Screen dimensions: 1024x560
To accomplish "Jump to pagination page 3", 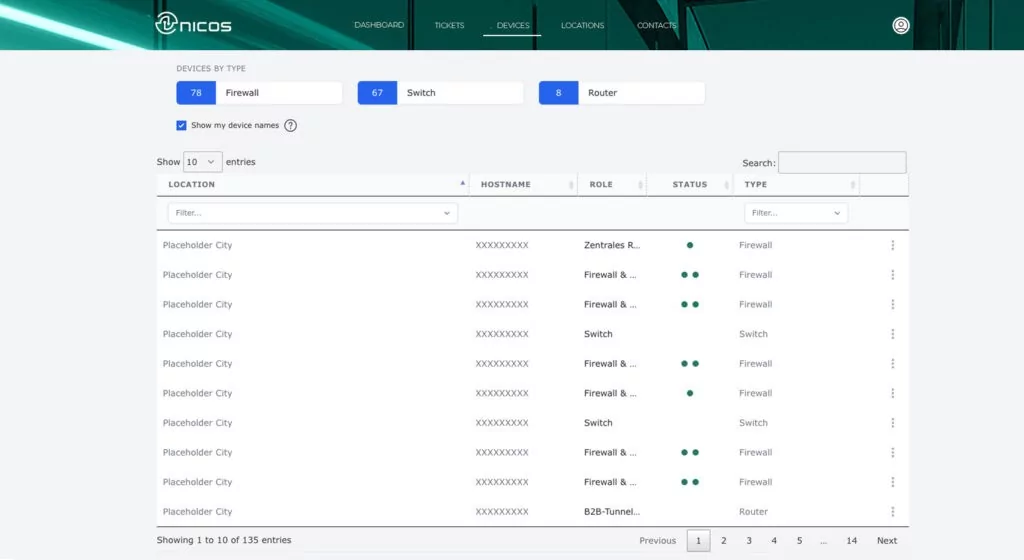I will pyautogui.click(x=749, y=540).
